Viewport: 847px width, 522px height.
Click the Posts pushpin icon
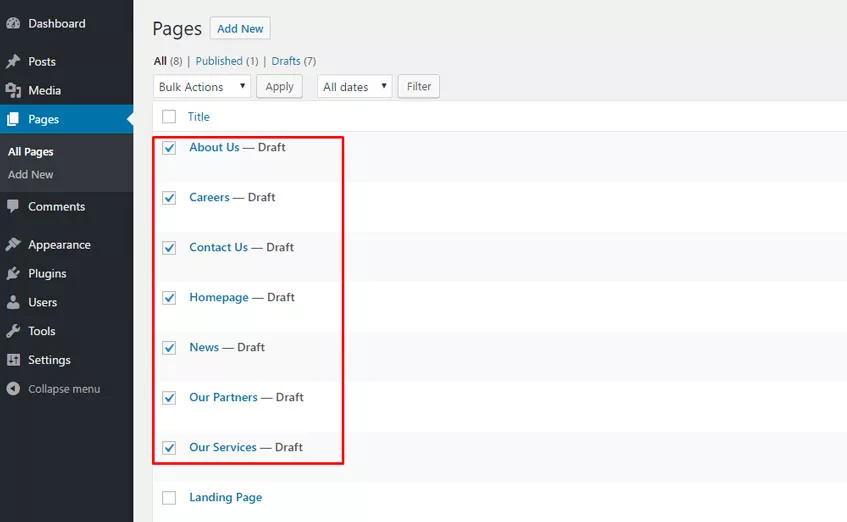(13, 62)
